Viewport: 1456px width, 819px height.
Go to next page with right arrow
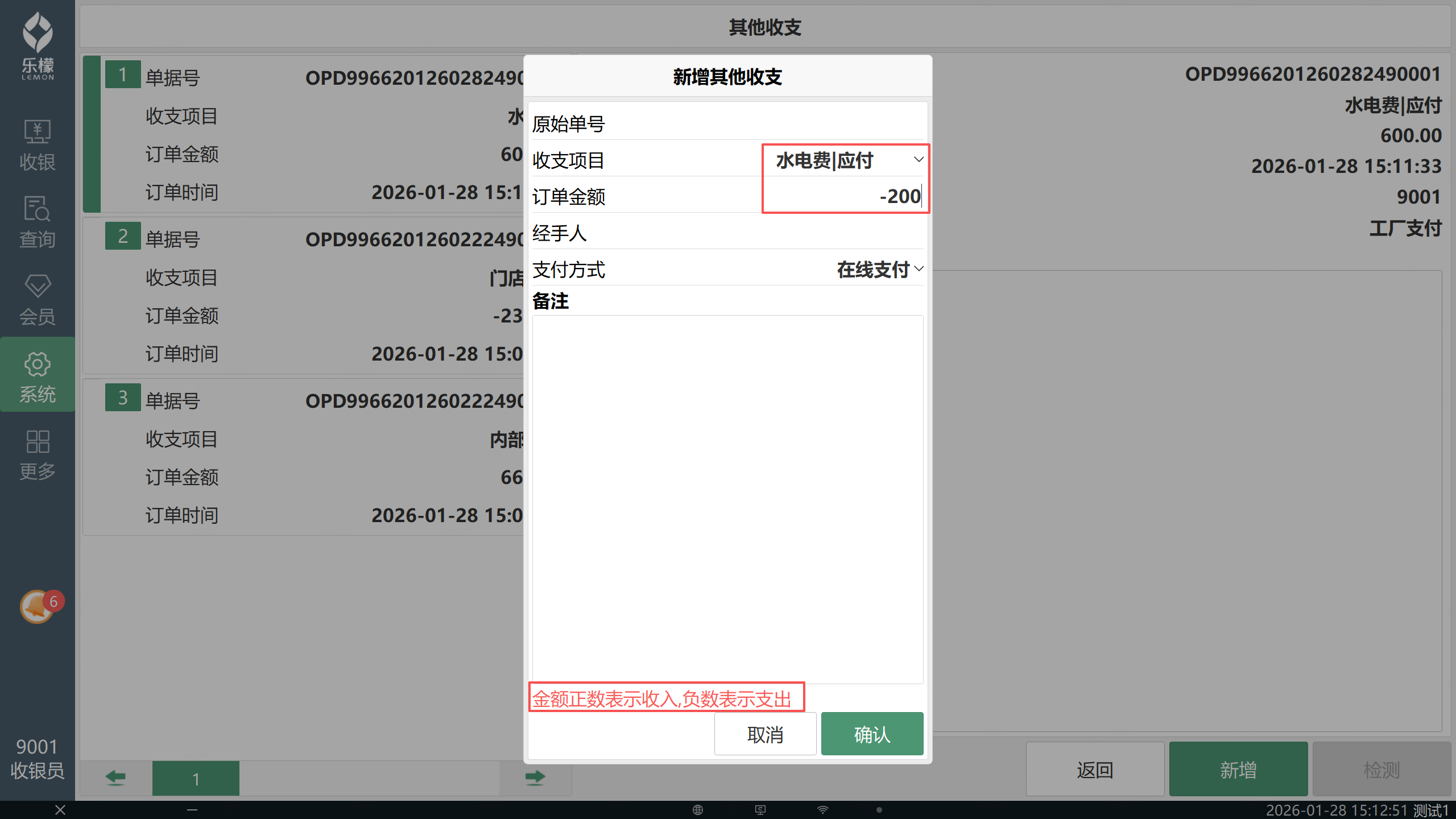pyautogui.click(x=535, y=777)
